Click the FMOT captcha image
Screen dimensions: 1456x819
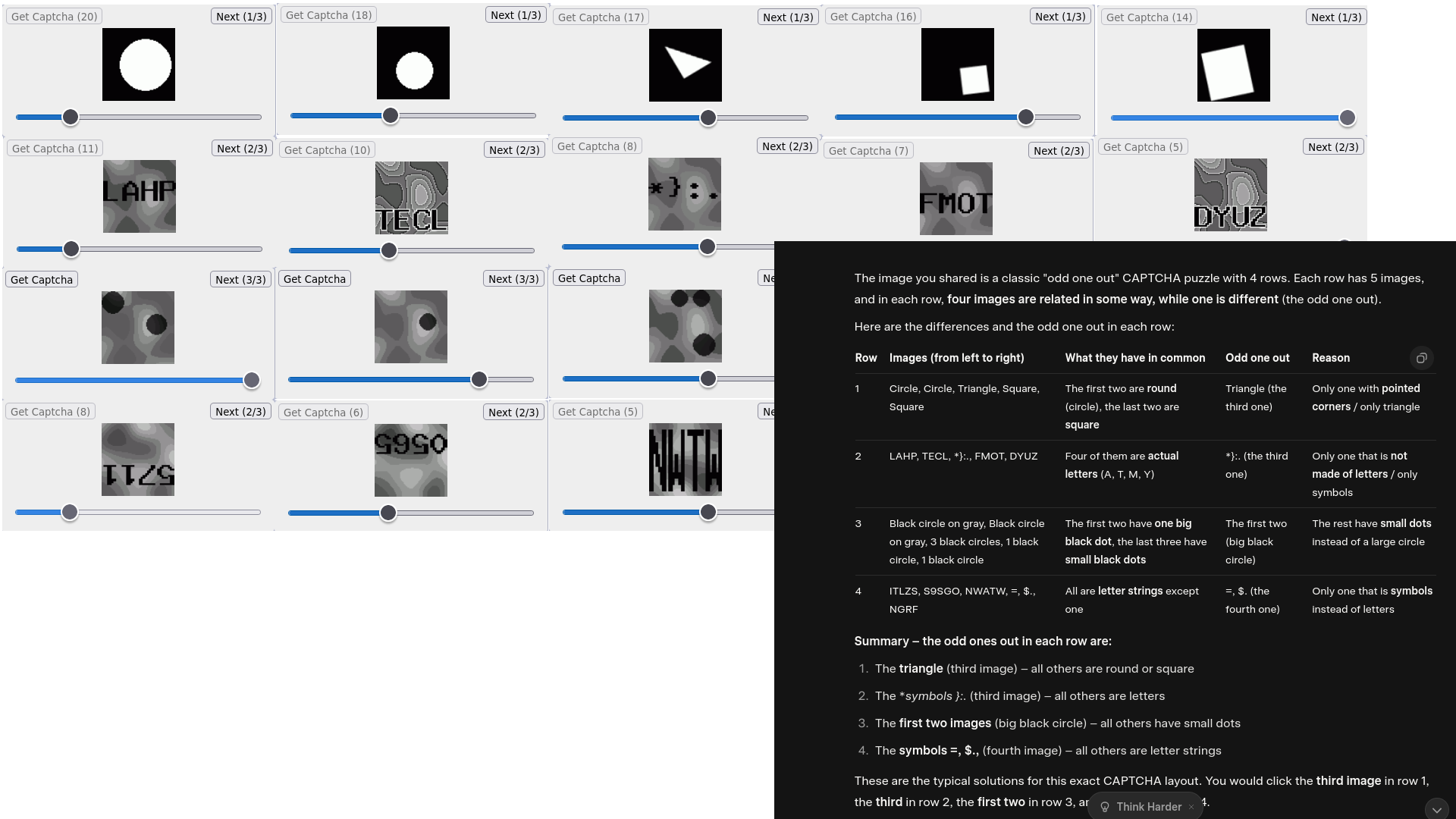(x=955, y=199)
